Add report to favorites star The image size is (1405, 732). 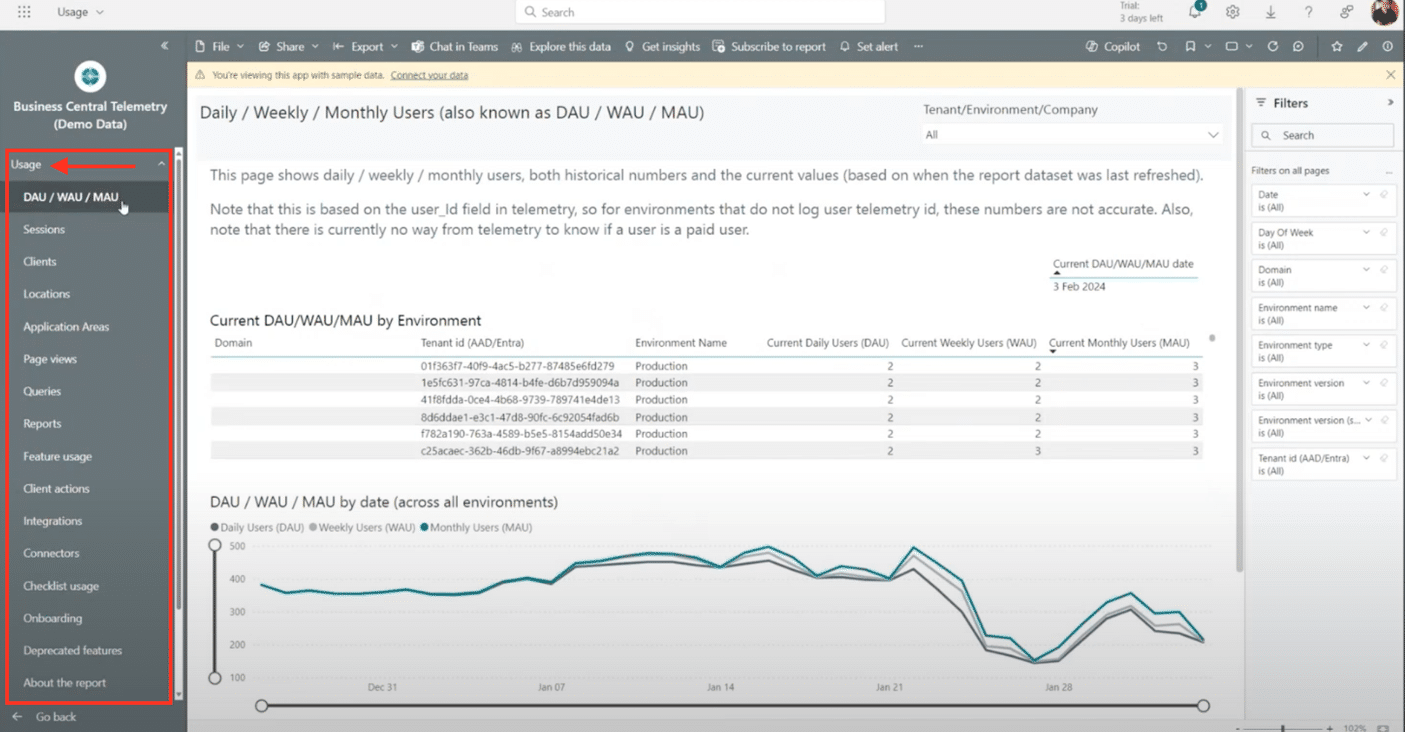(1337, 46)
